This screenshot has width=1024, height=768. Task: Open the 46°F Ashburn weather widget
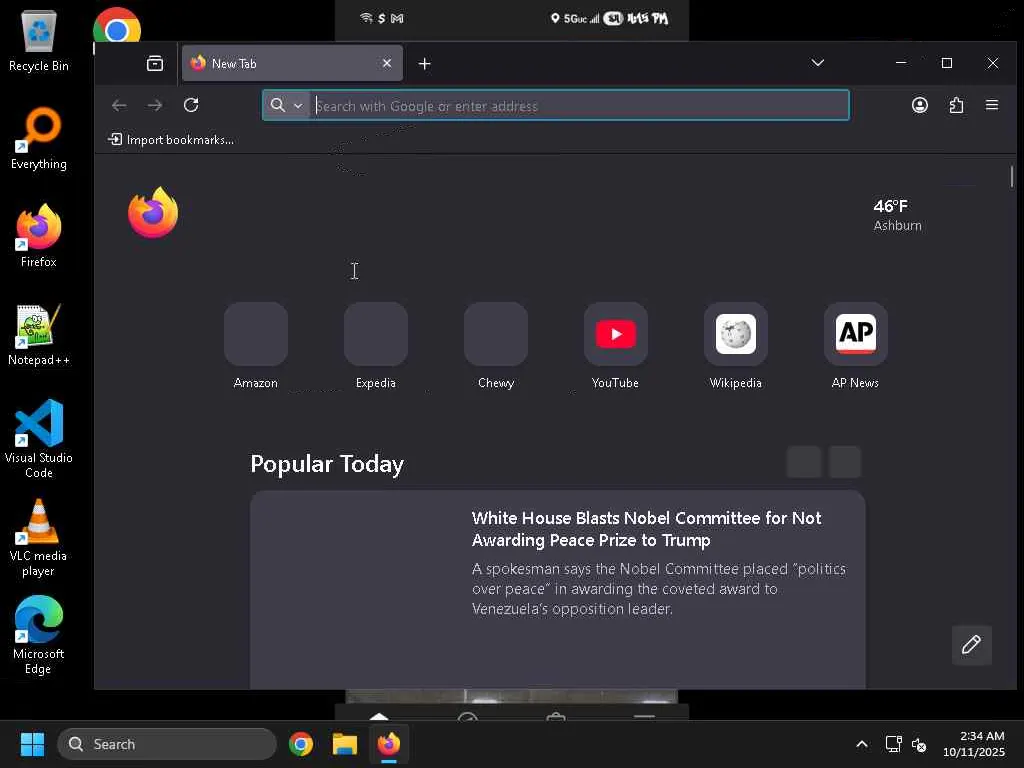tap(897, 215)
